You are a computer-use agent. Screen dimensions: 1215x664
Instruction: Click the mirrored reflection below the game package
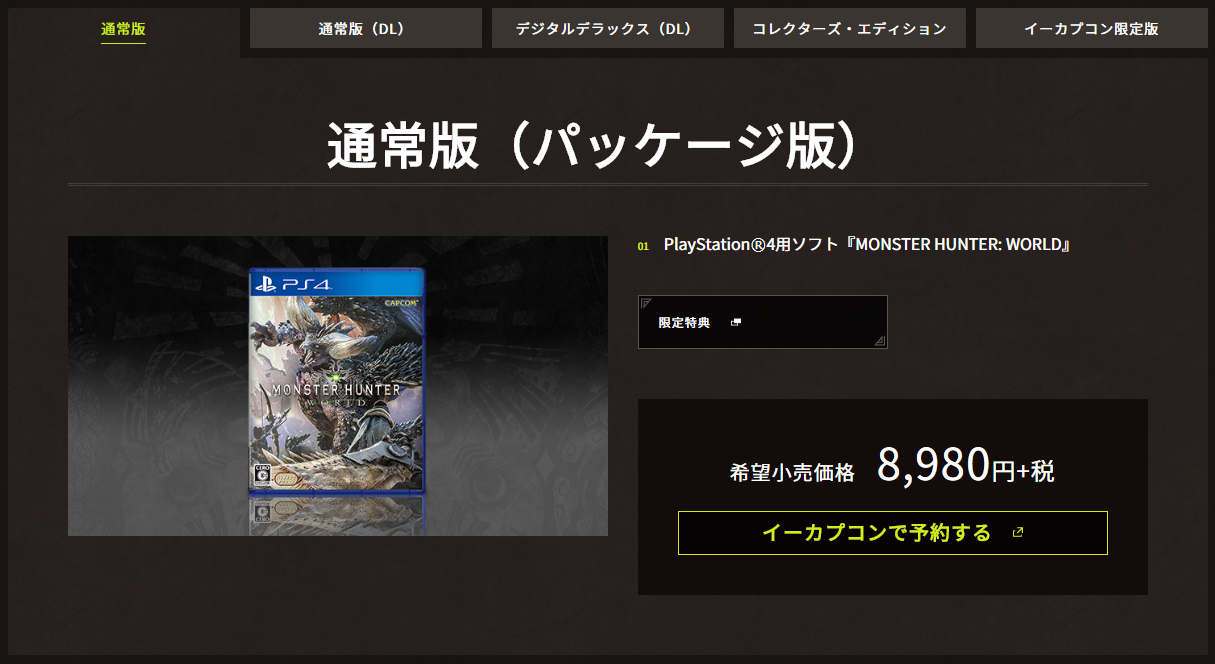pos(336,512)
